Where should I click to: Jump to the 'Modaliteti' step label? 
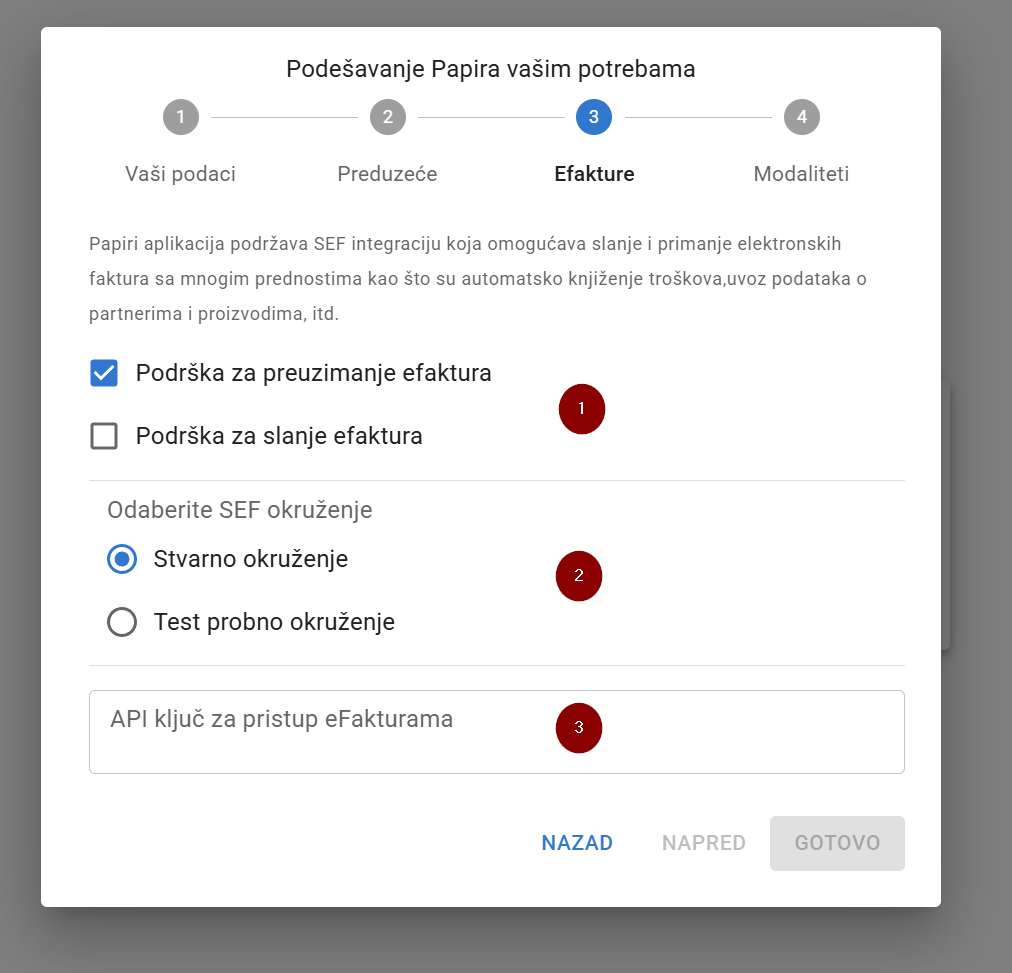[801, 174]
